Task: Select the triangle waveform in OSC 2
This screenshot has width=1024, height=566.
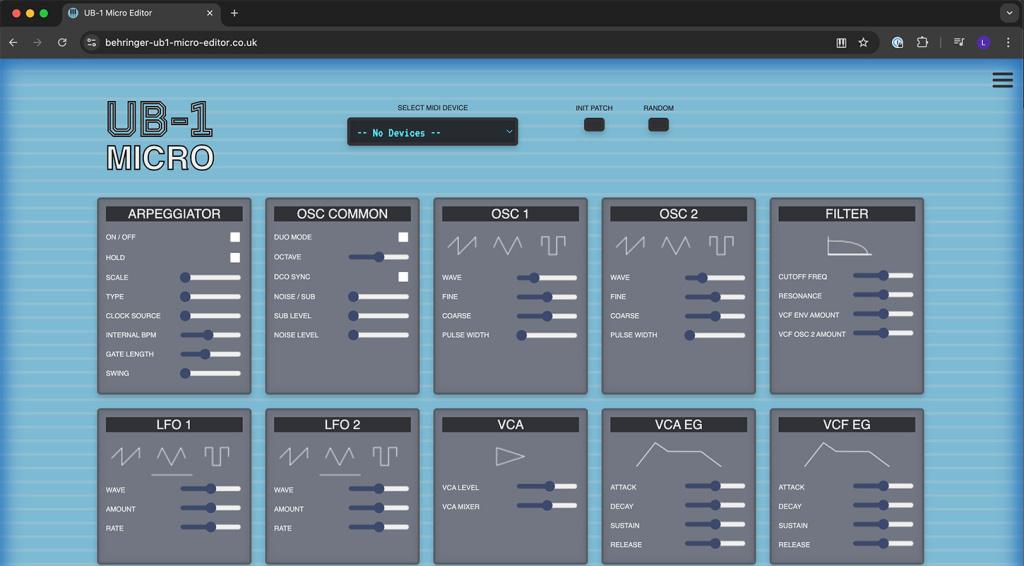Action: tap(675, 245)
